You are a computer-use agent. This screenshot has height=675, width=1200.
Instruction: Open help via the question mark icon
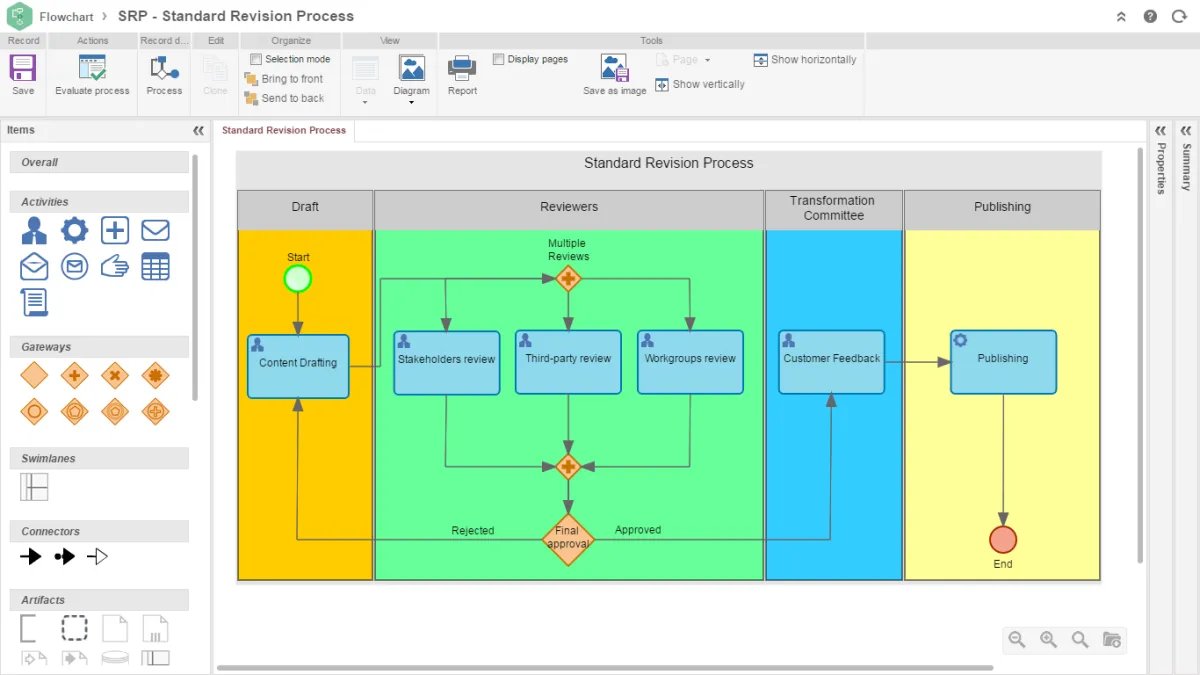(x=1151, y=17)
